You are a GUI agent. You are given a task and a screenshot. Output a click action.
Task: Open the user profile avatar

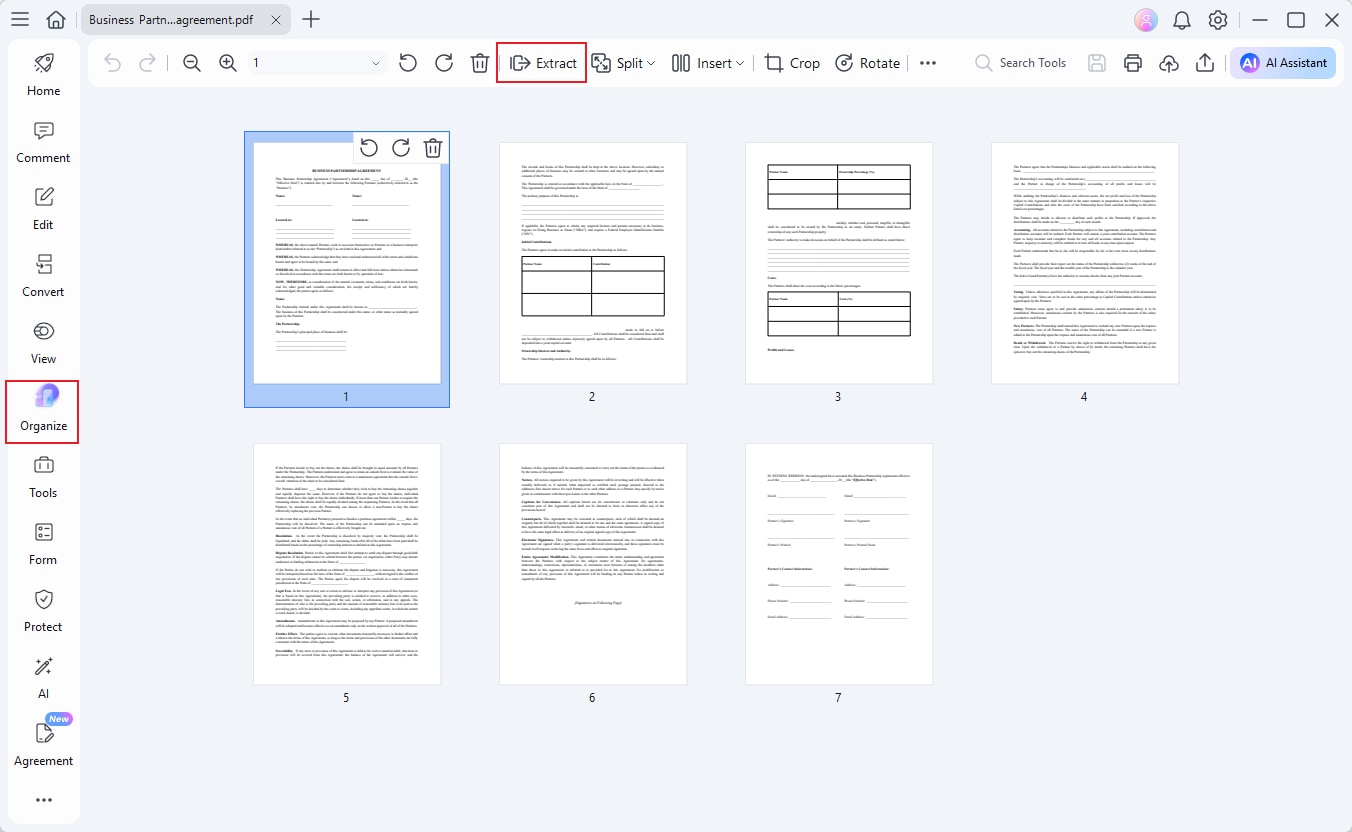pyautogui.click(x=1146, y=20)
